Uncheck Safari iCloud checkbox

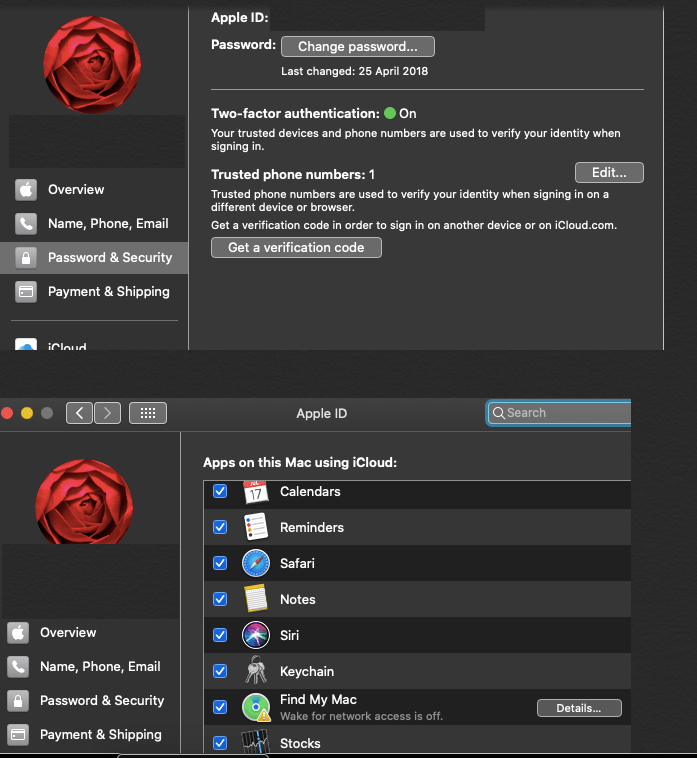[x=220, y=563]
